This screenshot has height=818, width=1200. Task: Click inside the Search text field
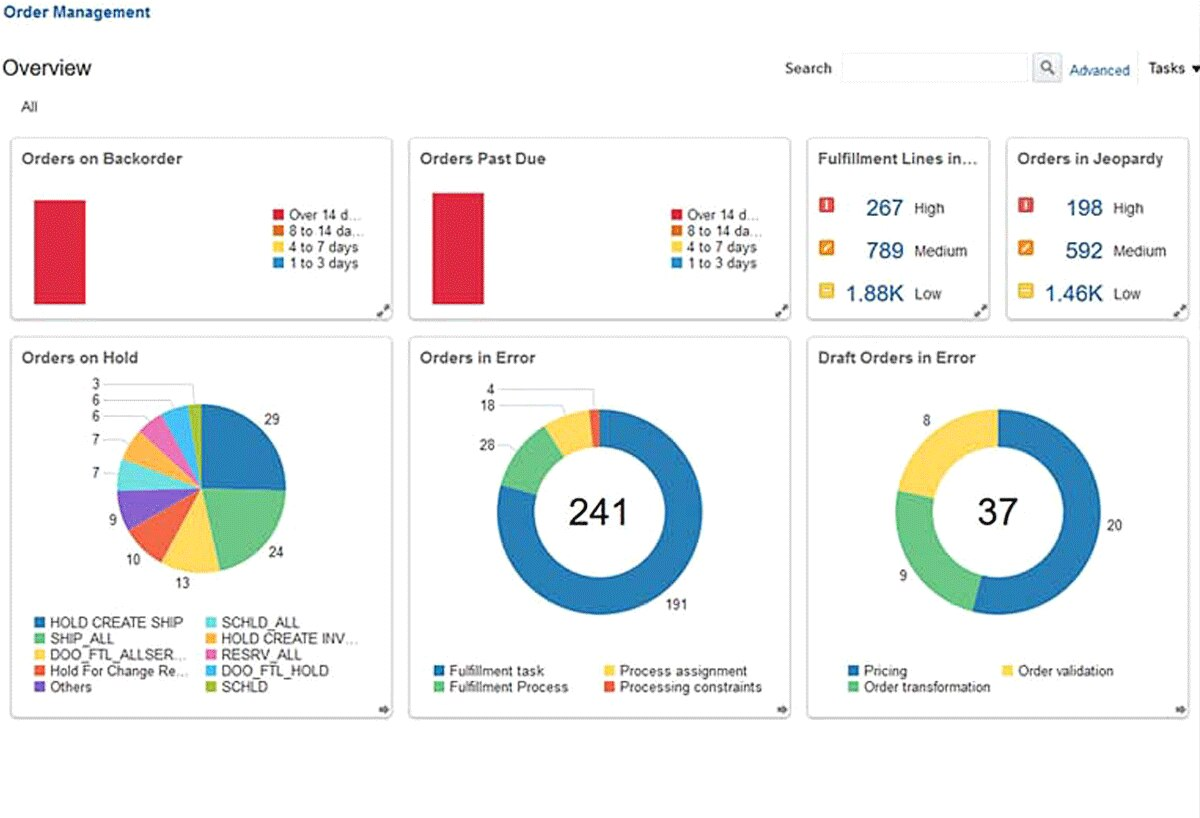tap(934, 68)
